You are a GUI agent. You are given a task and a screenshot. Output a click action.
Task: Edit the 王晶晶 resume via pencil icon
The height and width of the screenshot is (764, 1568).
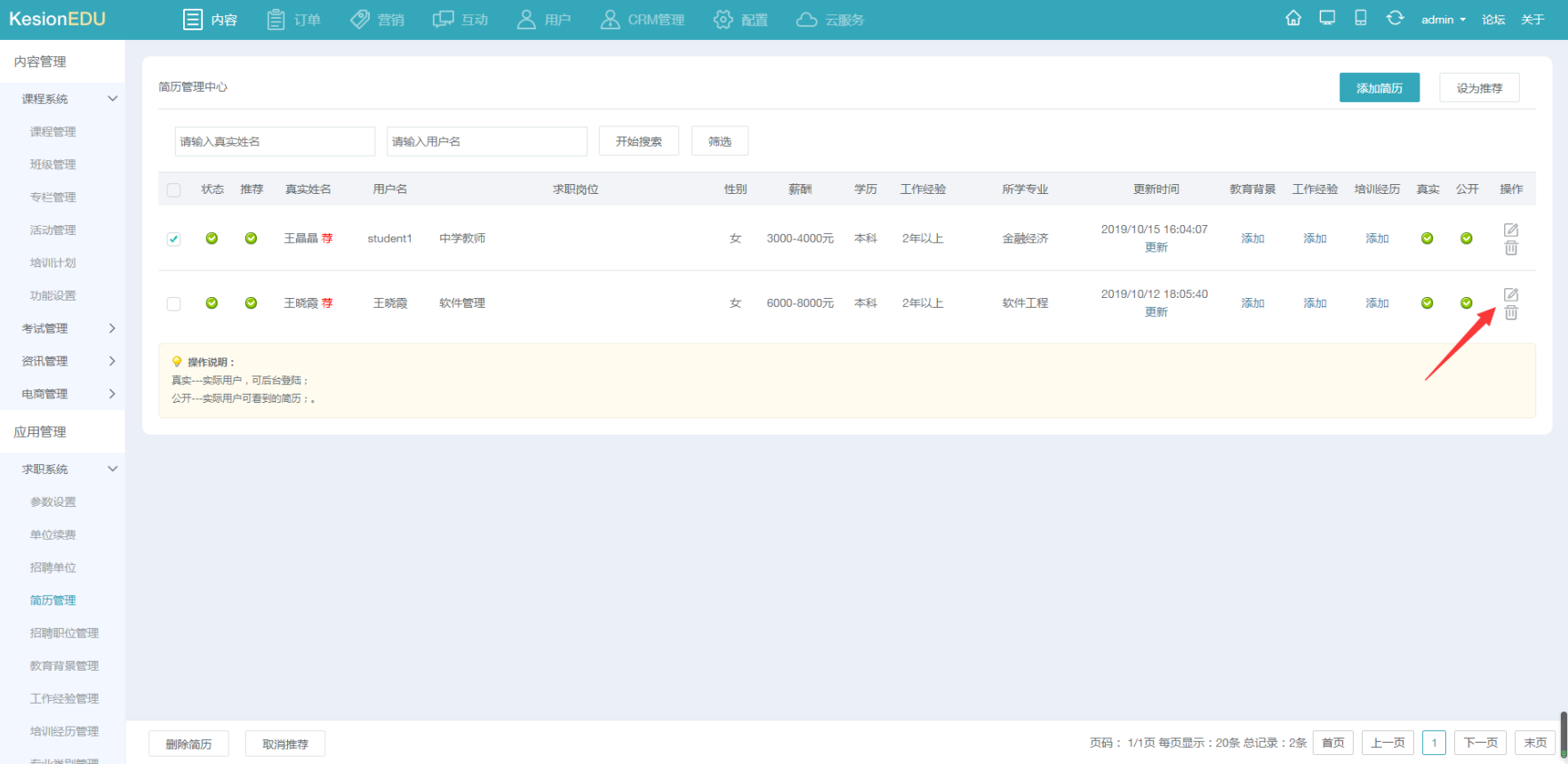point(1510,229)
